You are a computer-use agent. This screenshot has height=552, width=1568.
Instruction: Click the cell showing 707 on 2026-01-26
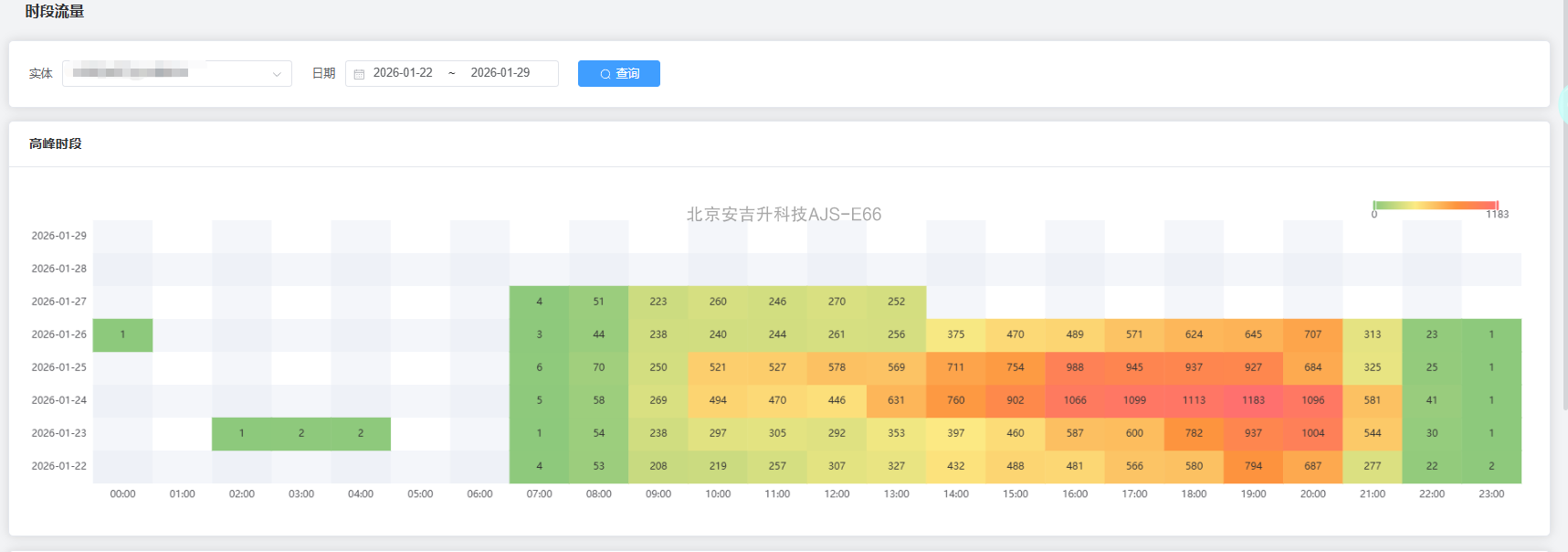(x=1312, y=334)
